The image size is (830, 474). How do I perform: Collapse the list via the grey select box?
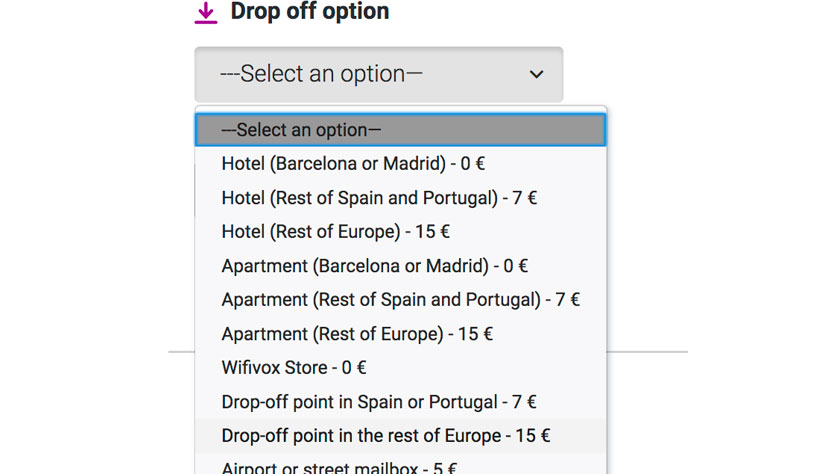click(378, 75)
